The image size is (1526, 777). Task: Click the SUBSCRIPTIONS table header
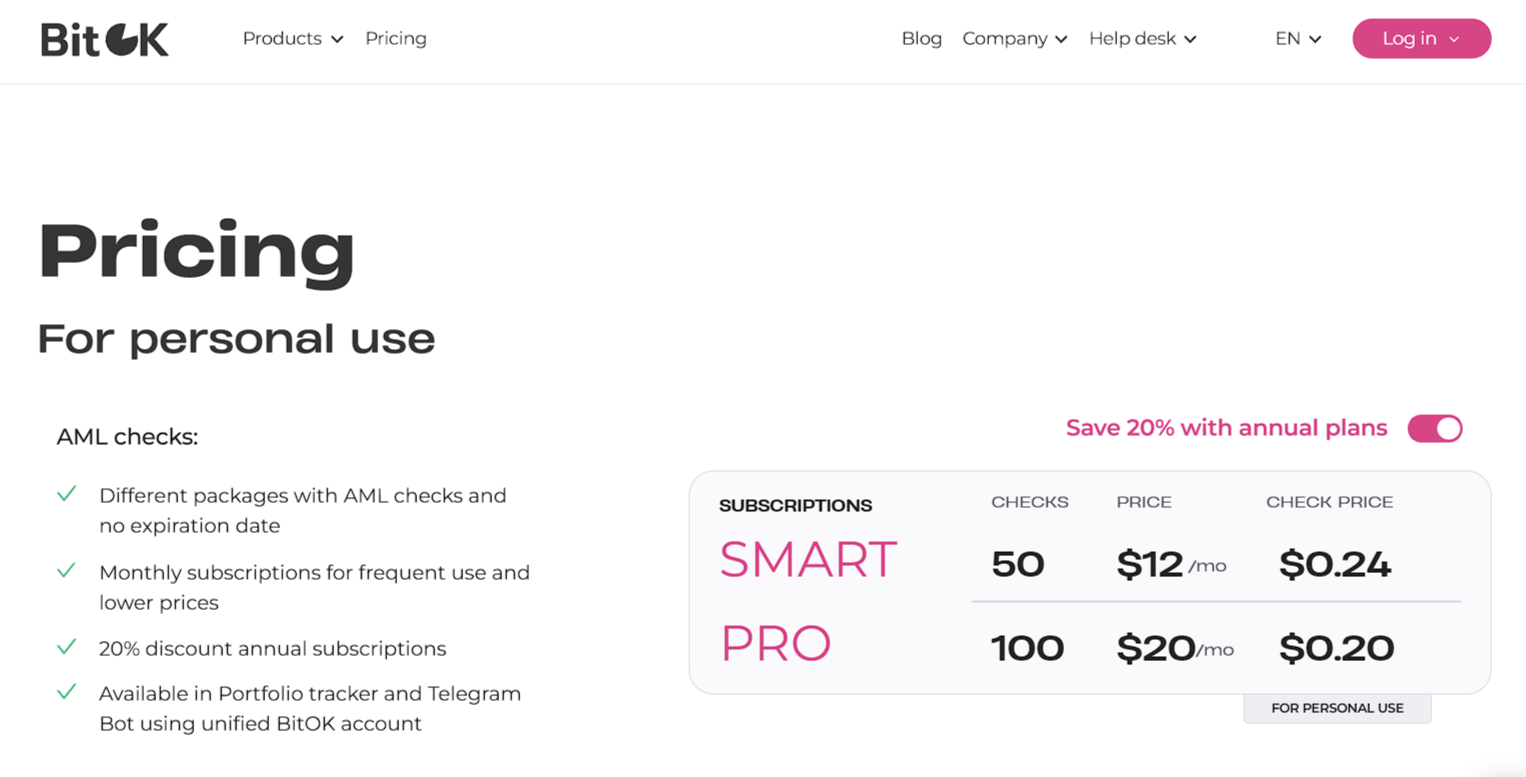pos(795,505)
